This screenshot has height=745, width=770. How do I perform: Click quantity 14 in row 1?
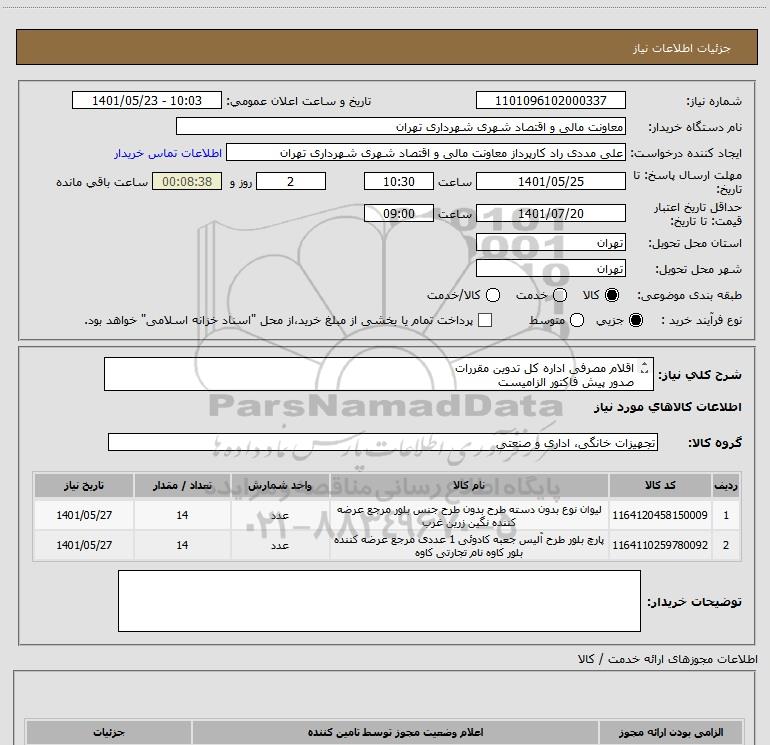point(182,515)
